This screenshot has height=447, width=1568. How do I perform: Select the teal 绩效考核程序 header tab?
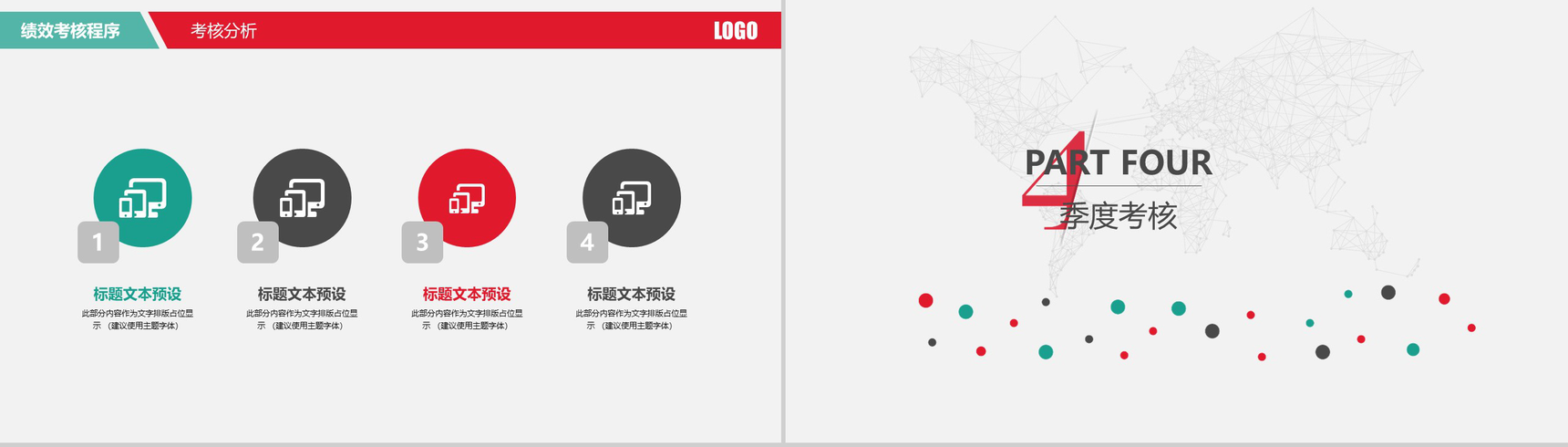pyautogui.click(x=71, y=31)
